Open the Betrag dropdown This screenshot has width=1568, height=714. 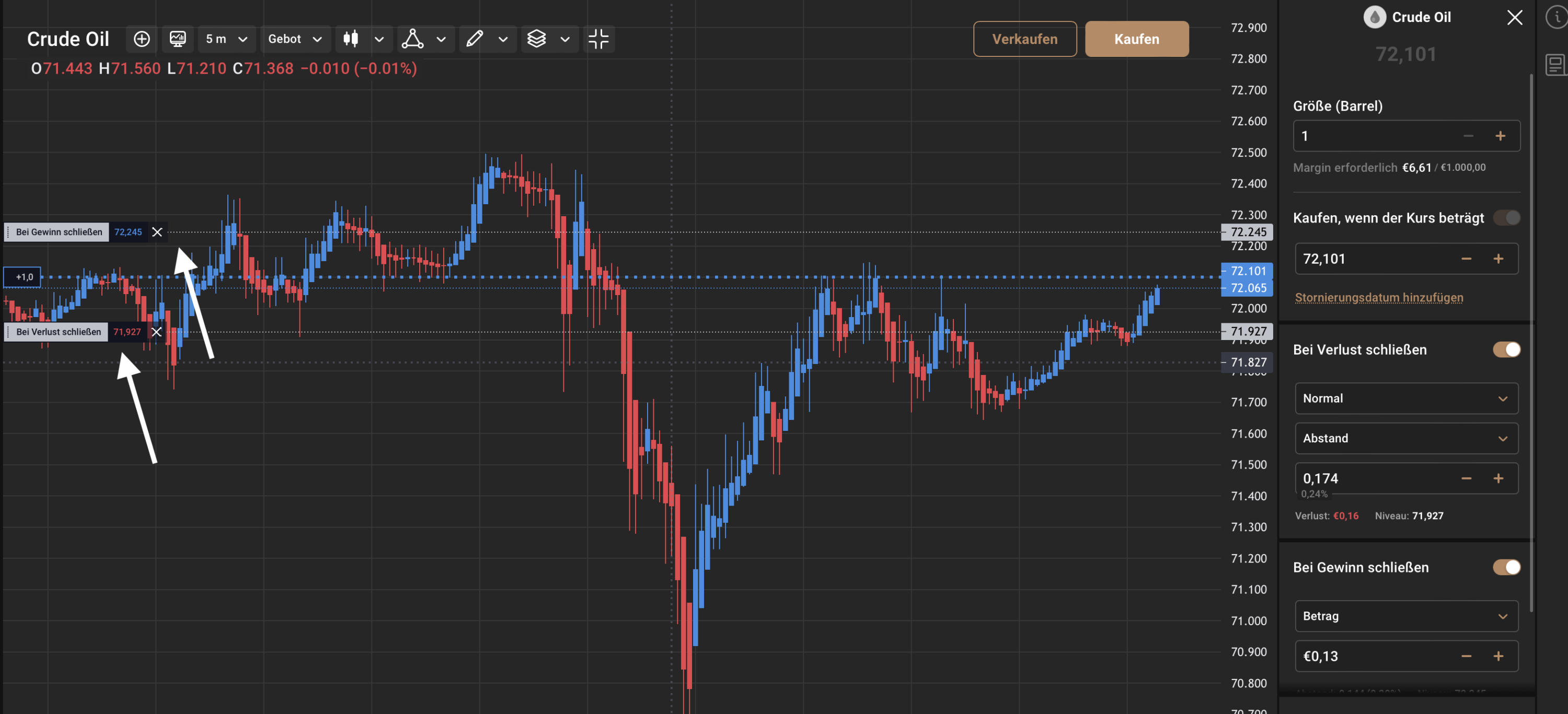pyautogui.click(x=1406, y=616)
